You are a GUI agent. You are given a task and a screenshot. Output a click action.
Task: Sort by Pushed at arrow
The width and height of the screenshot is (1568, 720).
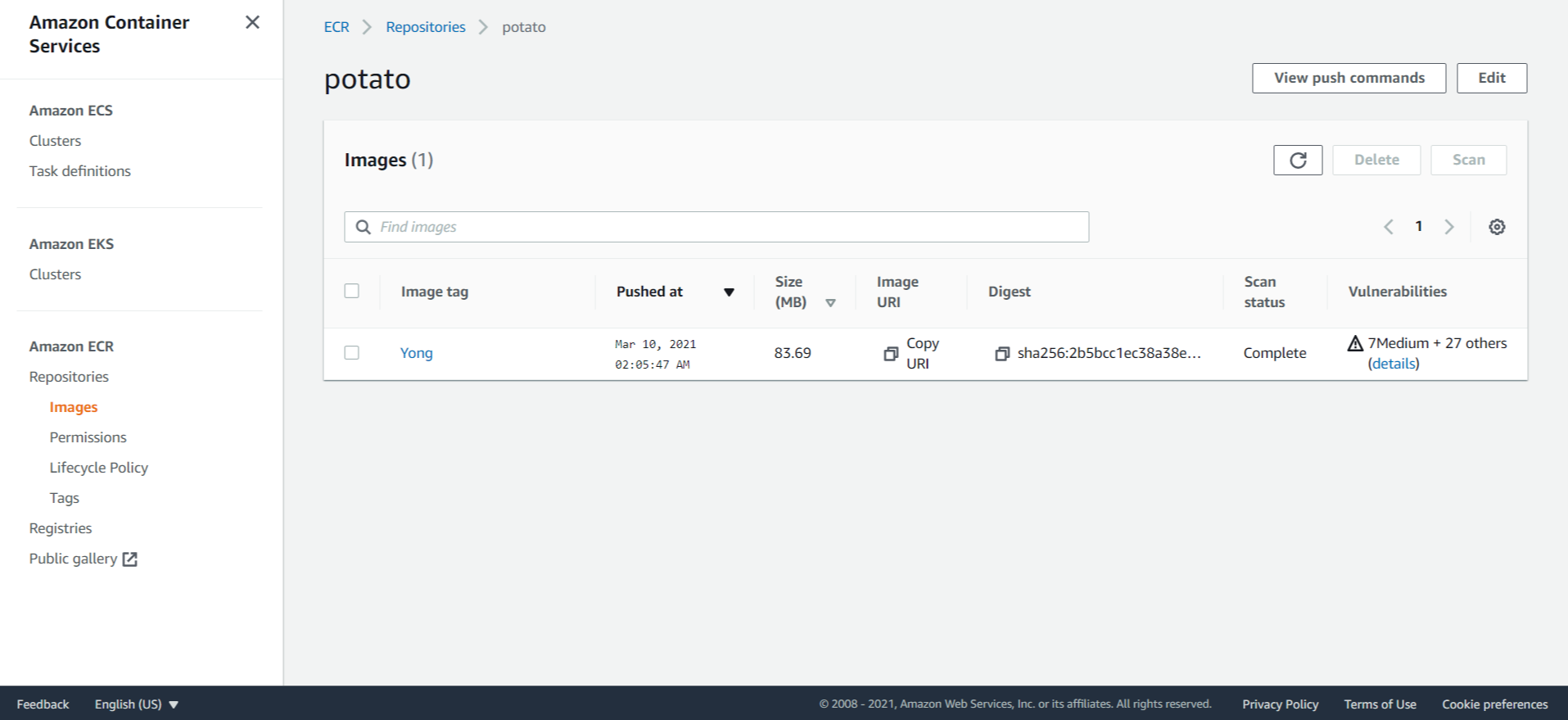729,292
